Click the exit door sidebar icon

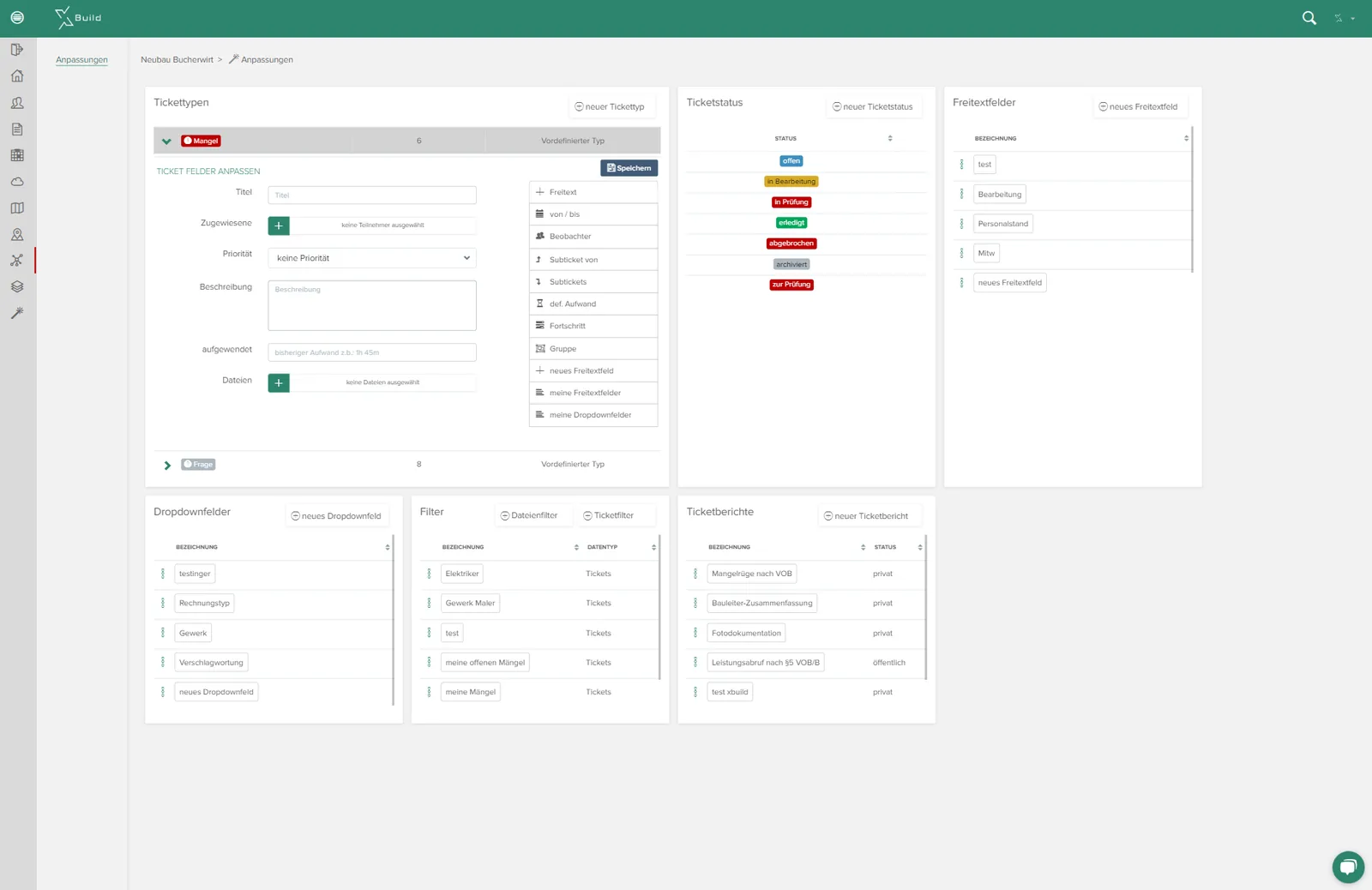coord(17,50)
